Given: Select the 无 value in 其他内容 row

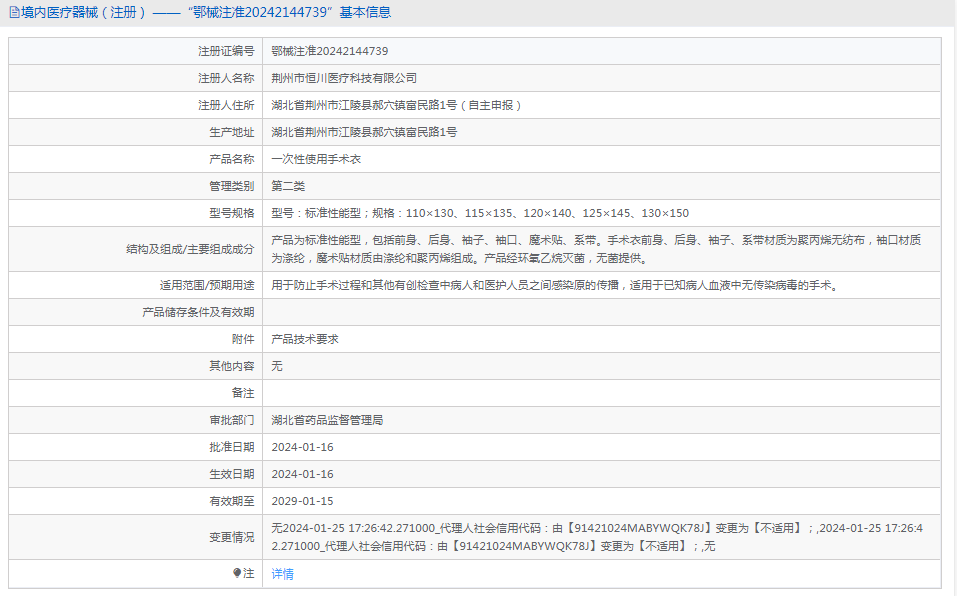Looking at the screenshot, I should point(277,366).
